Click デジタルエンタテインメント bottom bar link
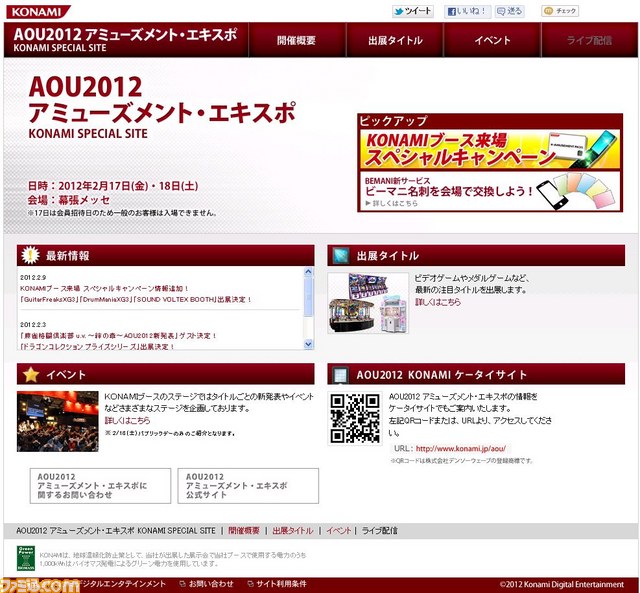Viewport: 640px width, 593px height. 122,584
